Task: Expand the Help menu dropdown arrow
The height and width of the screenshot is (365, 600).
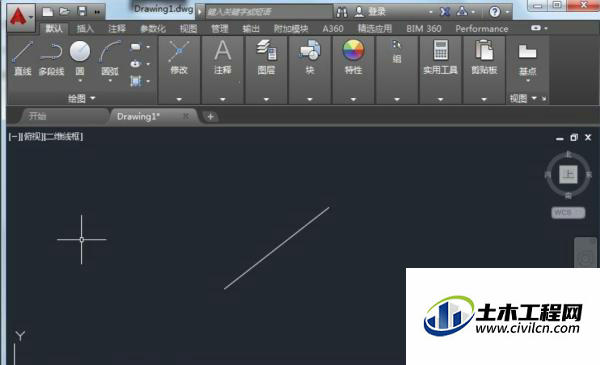Action: tap(508, 12)
